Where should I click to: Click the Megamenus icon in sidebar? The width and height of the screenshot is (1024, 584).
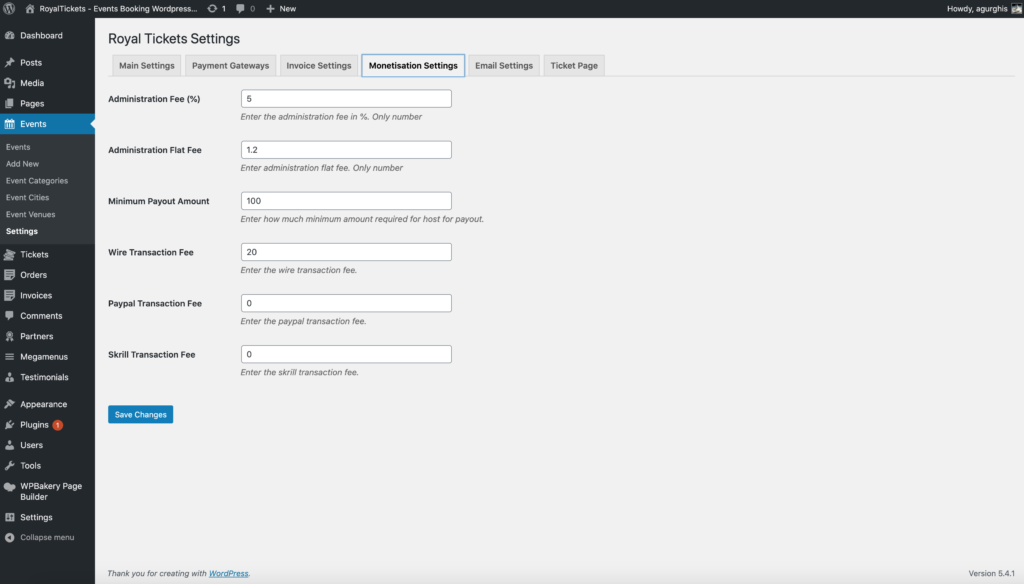(x=10, y=357)
